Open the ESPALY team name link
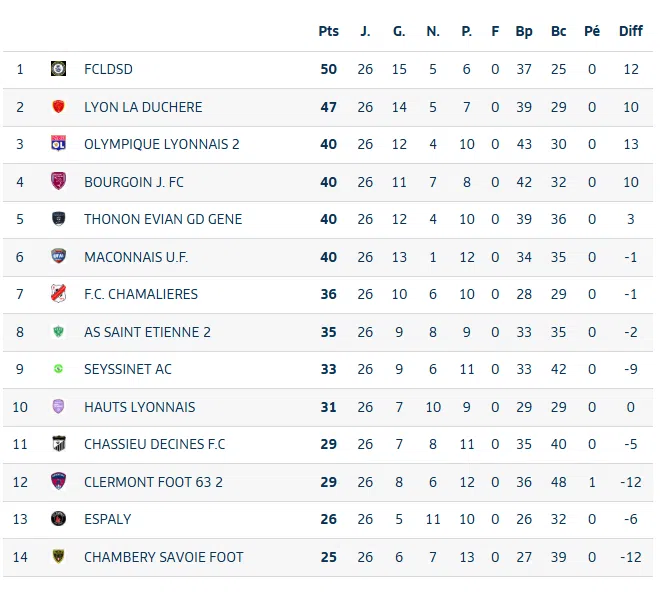This screenshot has width=670, height=596. [107, 519]
